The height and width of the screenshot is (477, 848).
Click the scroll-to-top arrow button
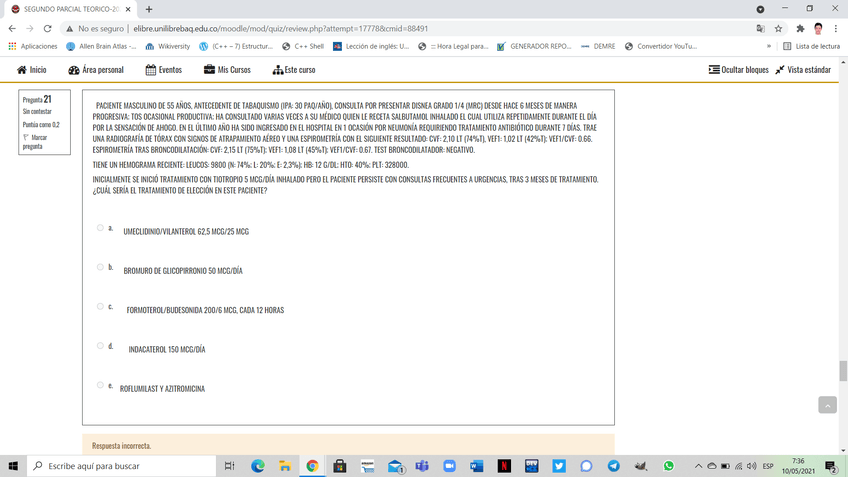827,405
